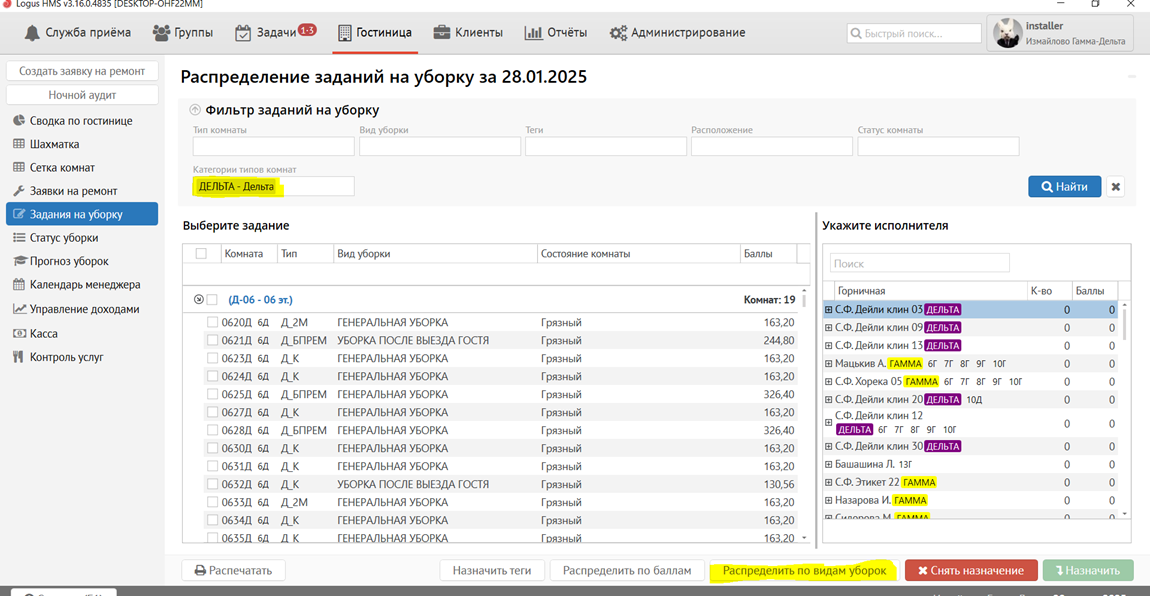Viewport: 1150px width, 596px height.
Task: Check the box for room 0620Д
Action: pos(212,323)
